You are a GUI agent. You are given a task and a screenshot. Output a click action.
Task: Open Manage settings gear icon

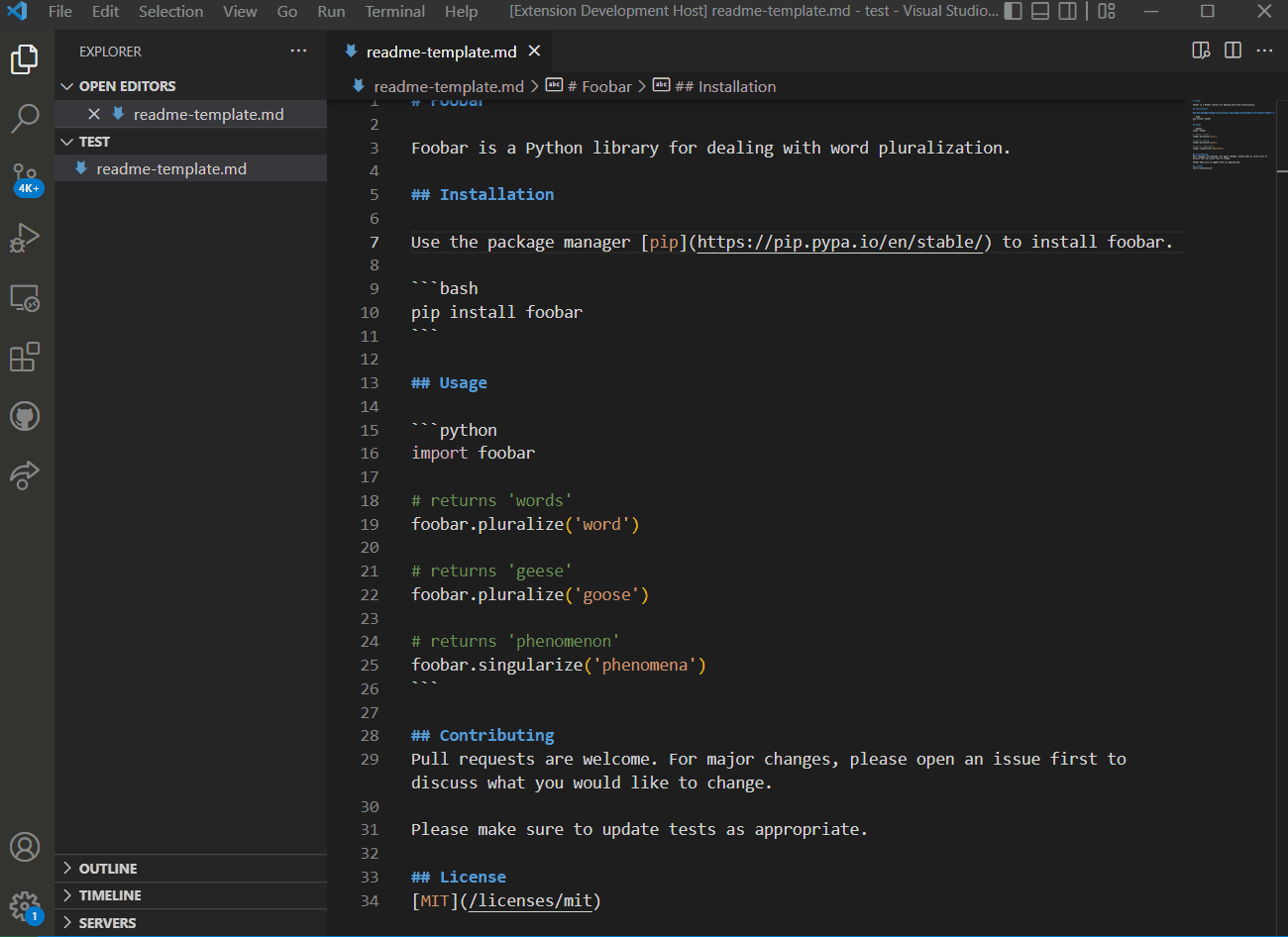(25, 905)
